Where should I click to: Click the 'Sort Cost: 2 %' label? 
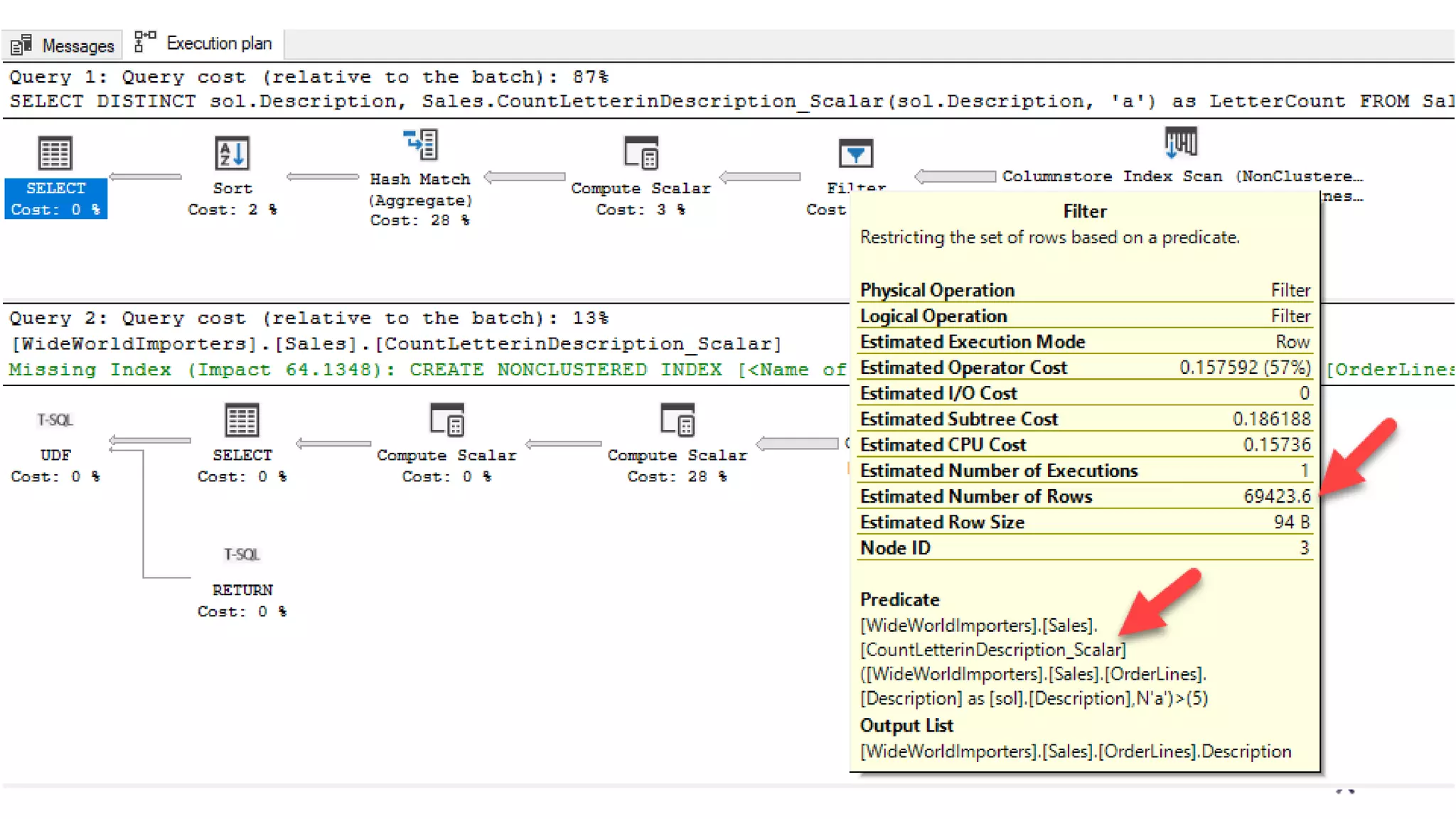coord(232,198)
